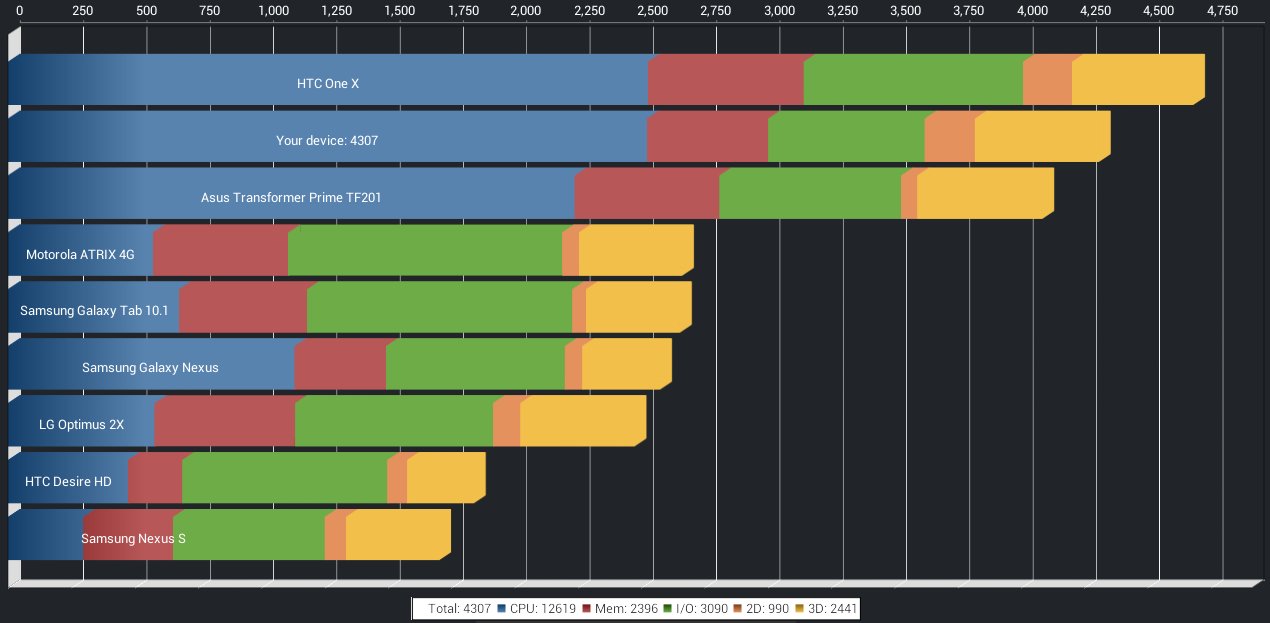Image resolution: width=1270 pixels, height=623 pixels.
Task: Select the green I/O segment of Samsung Nexus S
Action: point(249,535)
